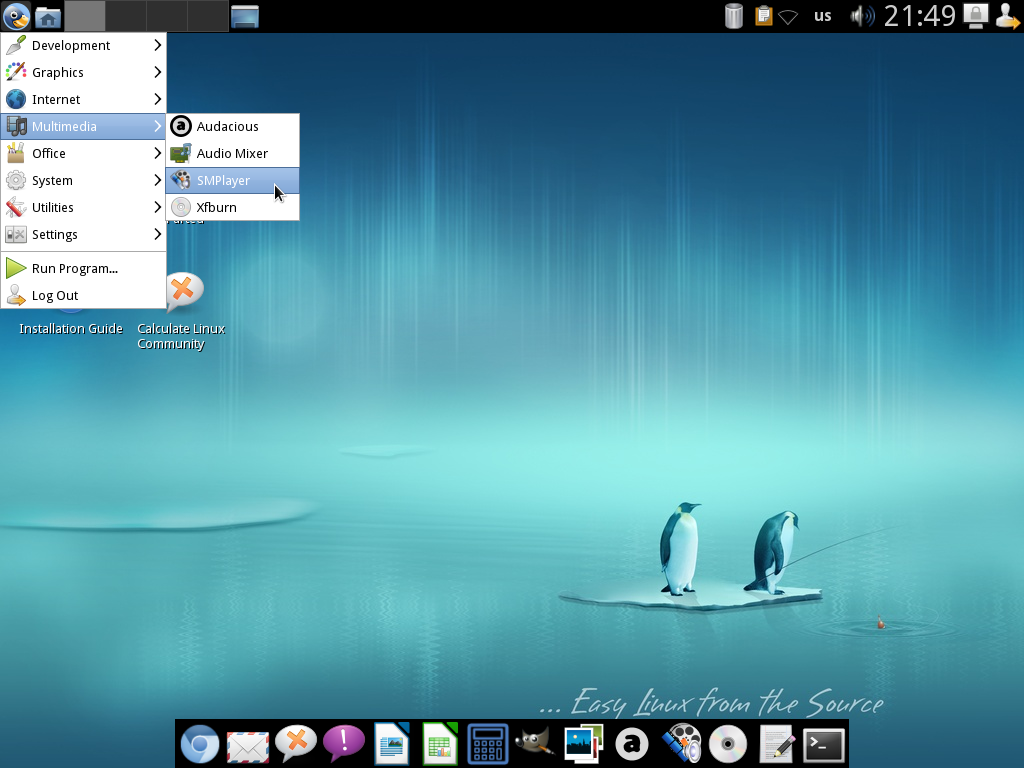Click the volume speaker icon in the panel
The width and height of the screenshot is (1024, 768).
(860, 16)
